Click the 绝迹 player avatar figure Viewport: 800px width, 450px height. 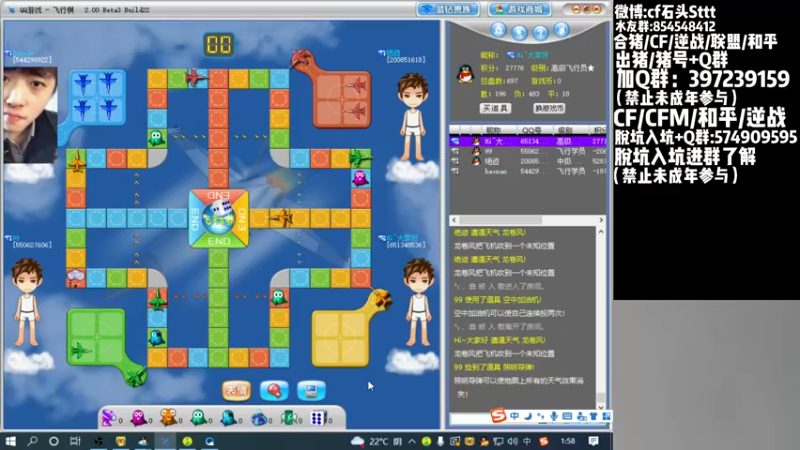click(x=412, y=117)
